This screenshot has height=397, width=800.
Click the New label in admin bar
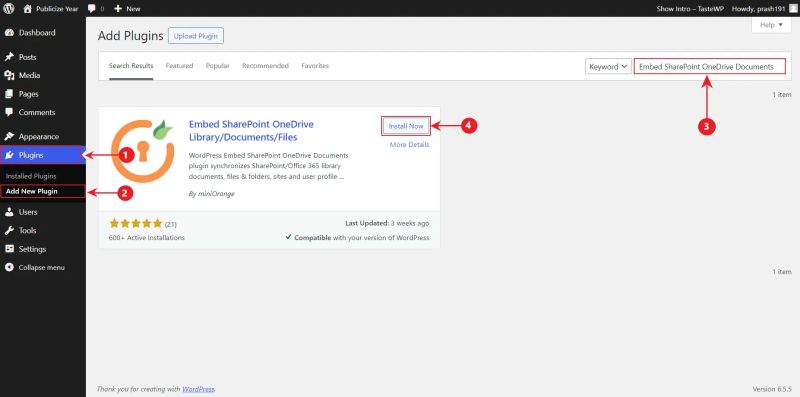pyautogui.click(x=133, y=9)
